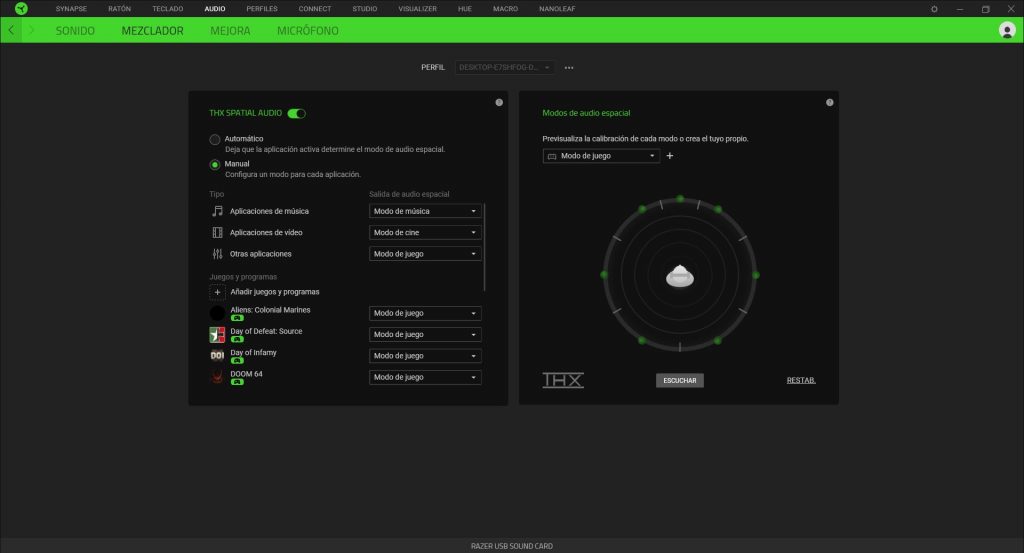The image size is (1024, 553).
Task: Click the left side speaker dot
Action: (x=603, y=275)
